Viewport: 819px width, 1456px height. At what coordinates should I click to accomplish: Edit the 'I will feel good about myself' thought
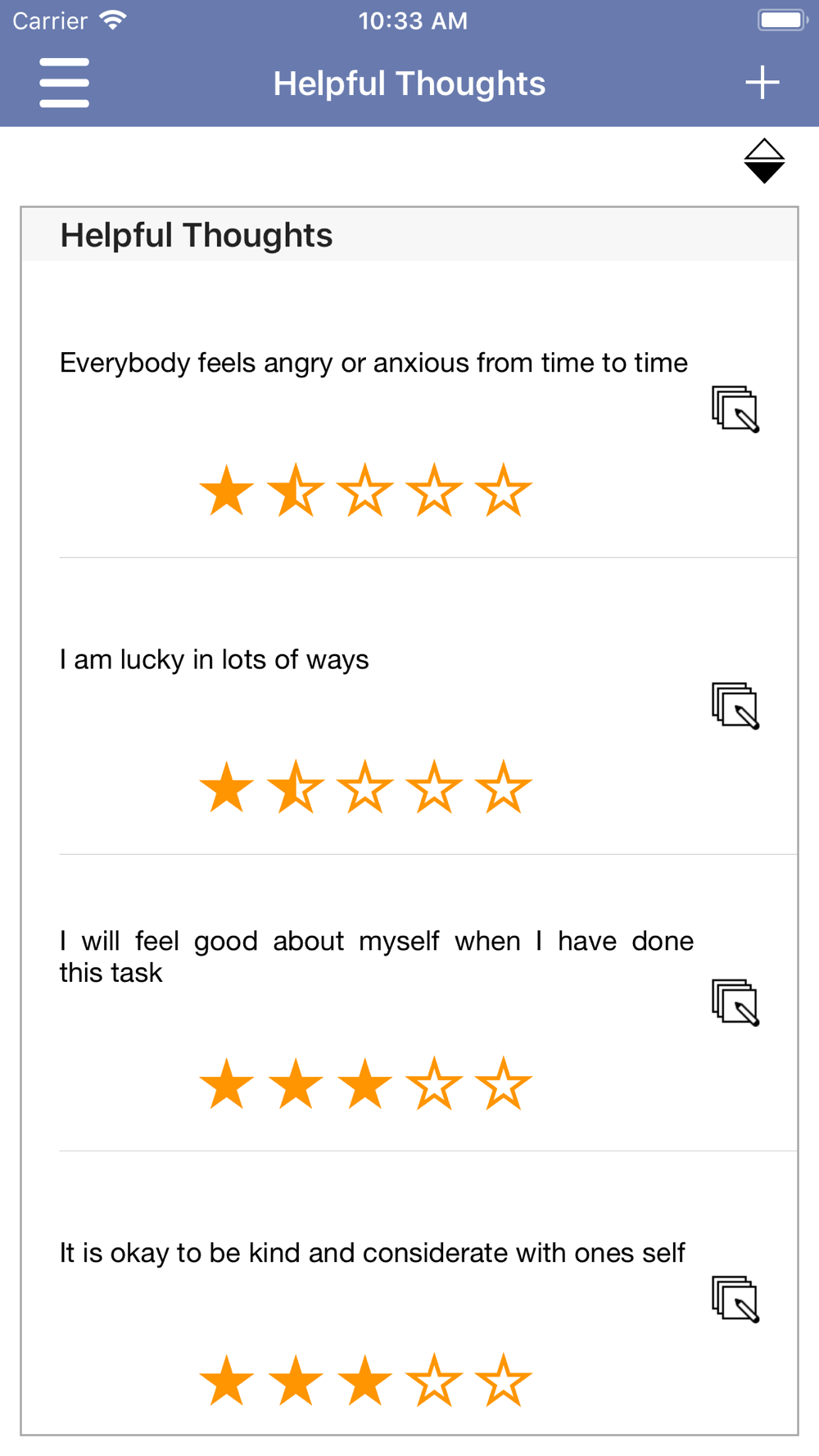click(x=735, y=1002)
